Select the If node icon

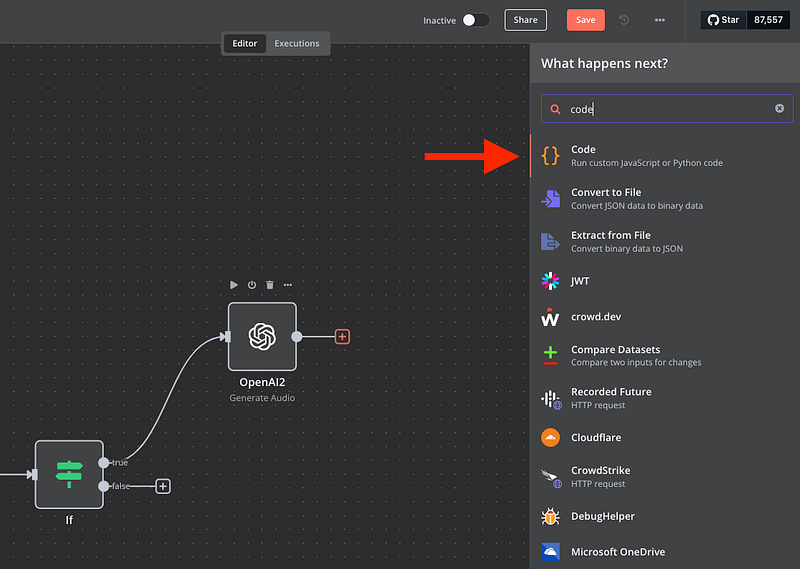[69, 474]
